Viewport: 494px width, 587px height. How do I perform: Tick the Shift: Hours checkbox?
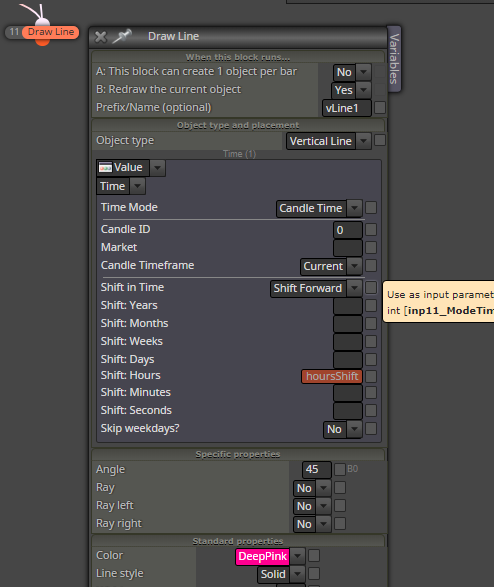click(371, 376)
